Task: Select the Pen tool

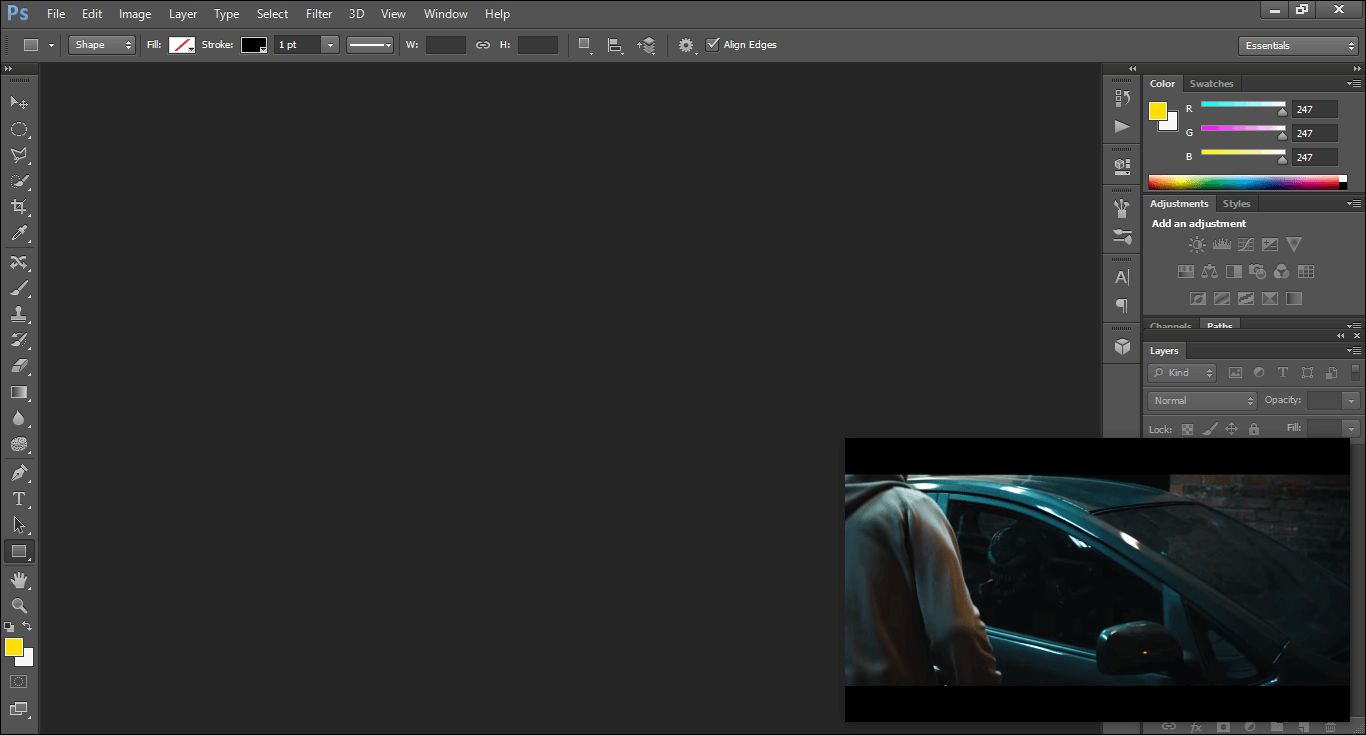Action: point(19,473)
